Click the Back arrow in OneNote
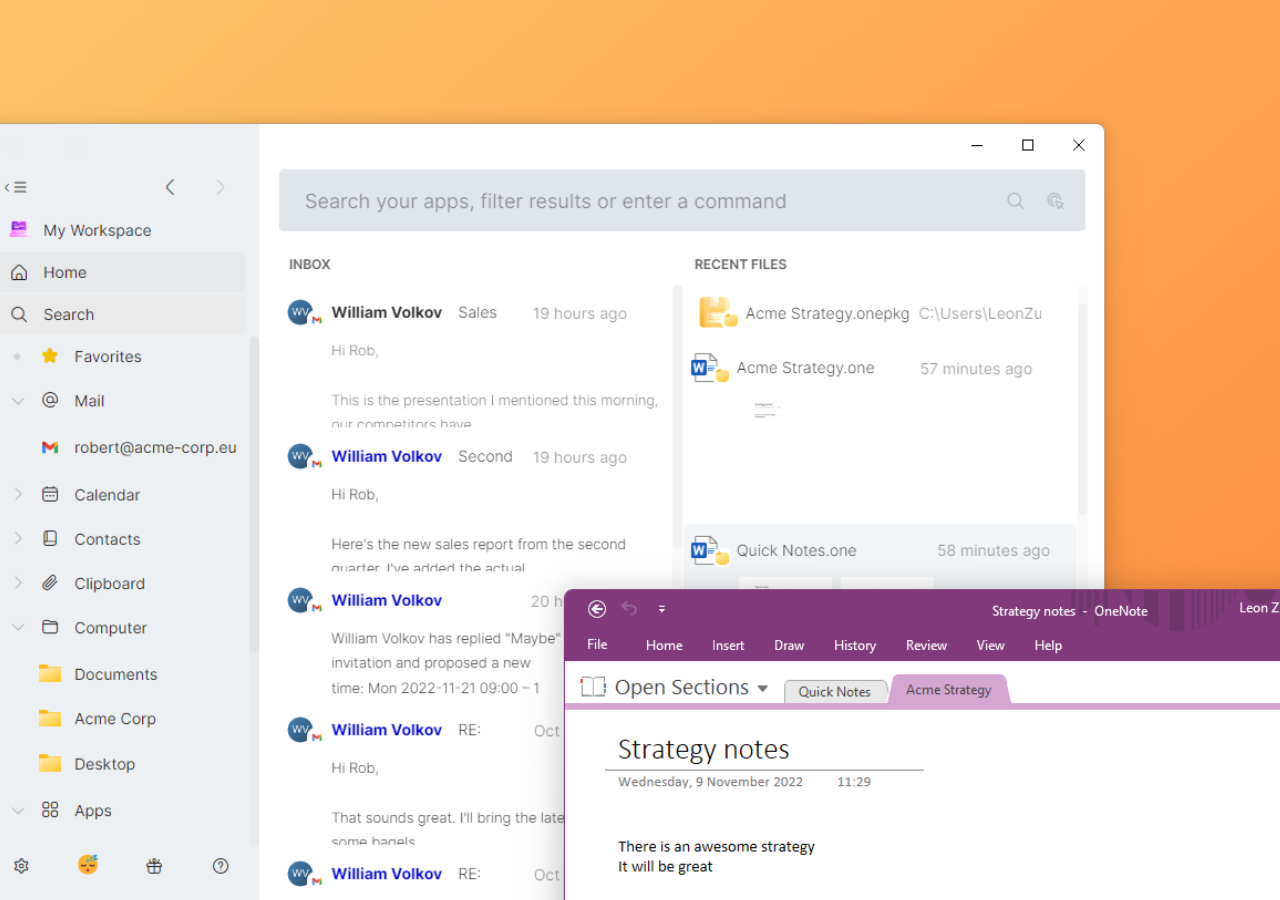The height and width of the screenshot is (900, 1280). point(597,609)
